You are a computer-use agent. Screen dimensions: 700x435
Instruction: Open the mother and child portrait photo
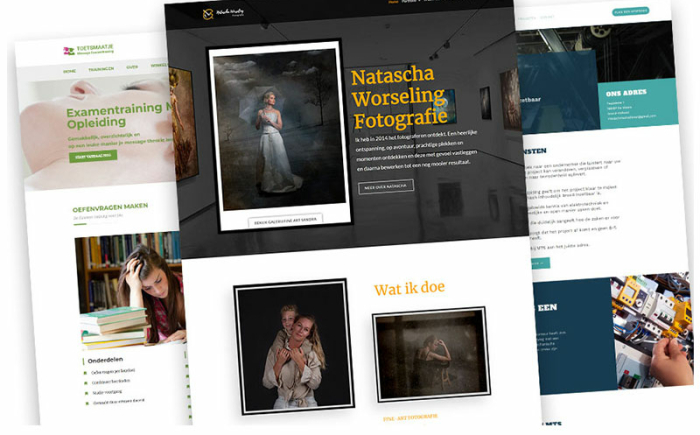click(294, 346)
